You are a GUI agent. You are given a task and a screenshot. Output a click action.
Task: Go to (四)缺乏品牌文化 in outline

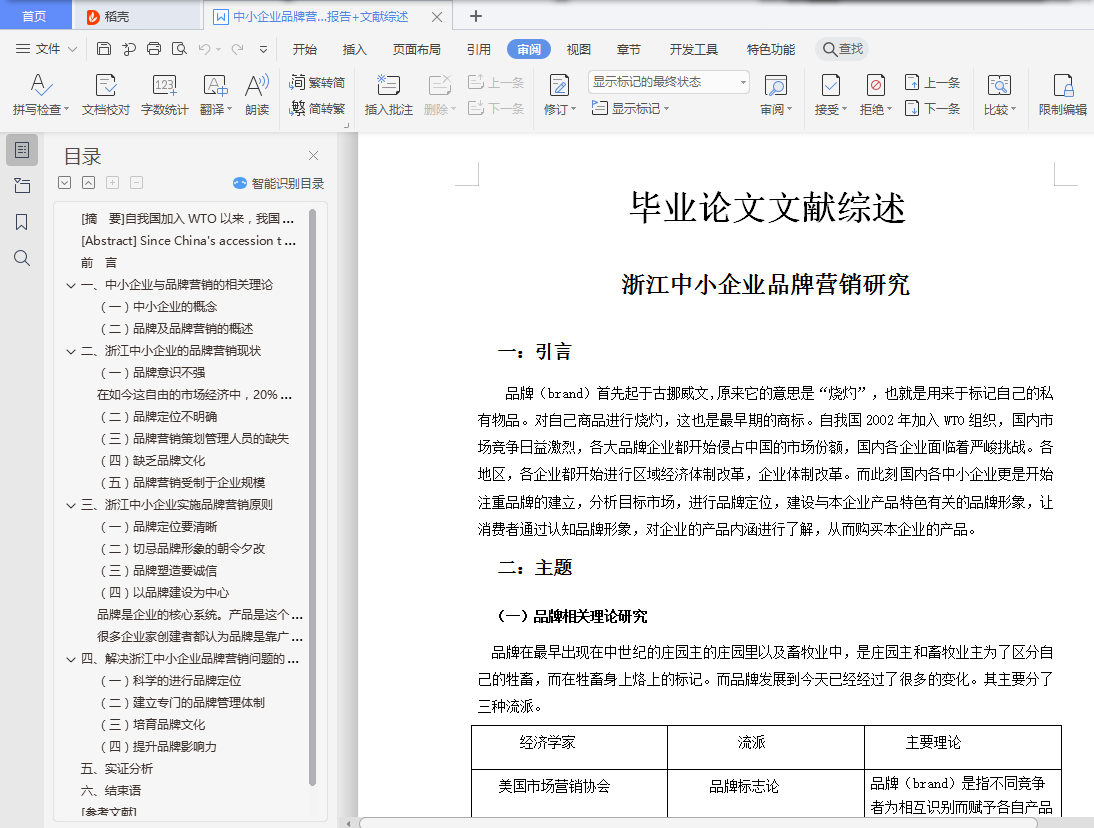point(153,461)
